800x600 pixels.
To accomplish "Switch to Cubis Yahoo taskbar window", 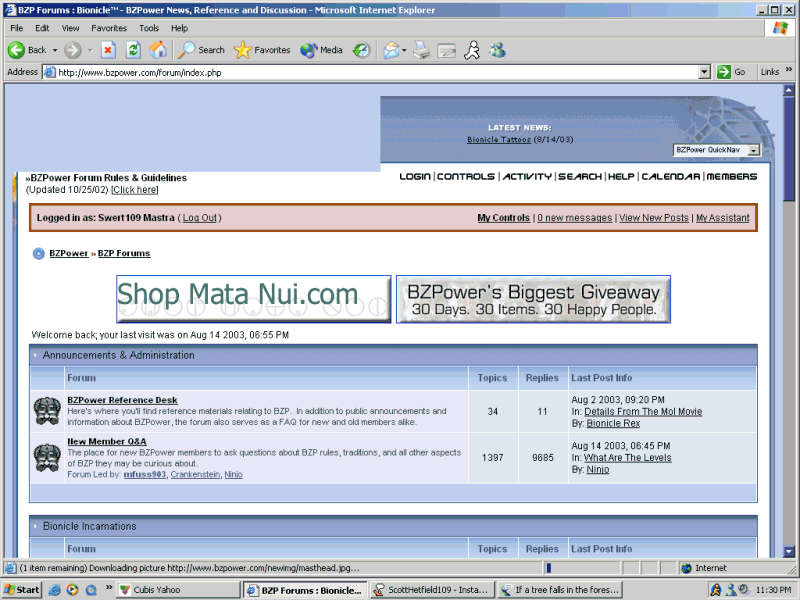I will pos(178,590).
